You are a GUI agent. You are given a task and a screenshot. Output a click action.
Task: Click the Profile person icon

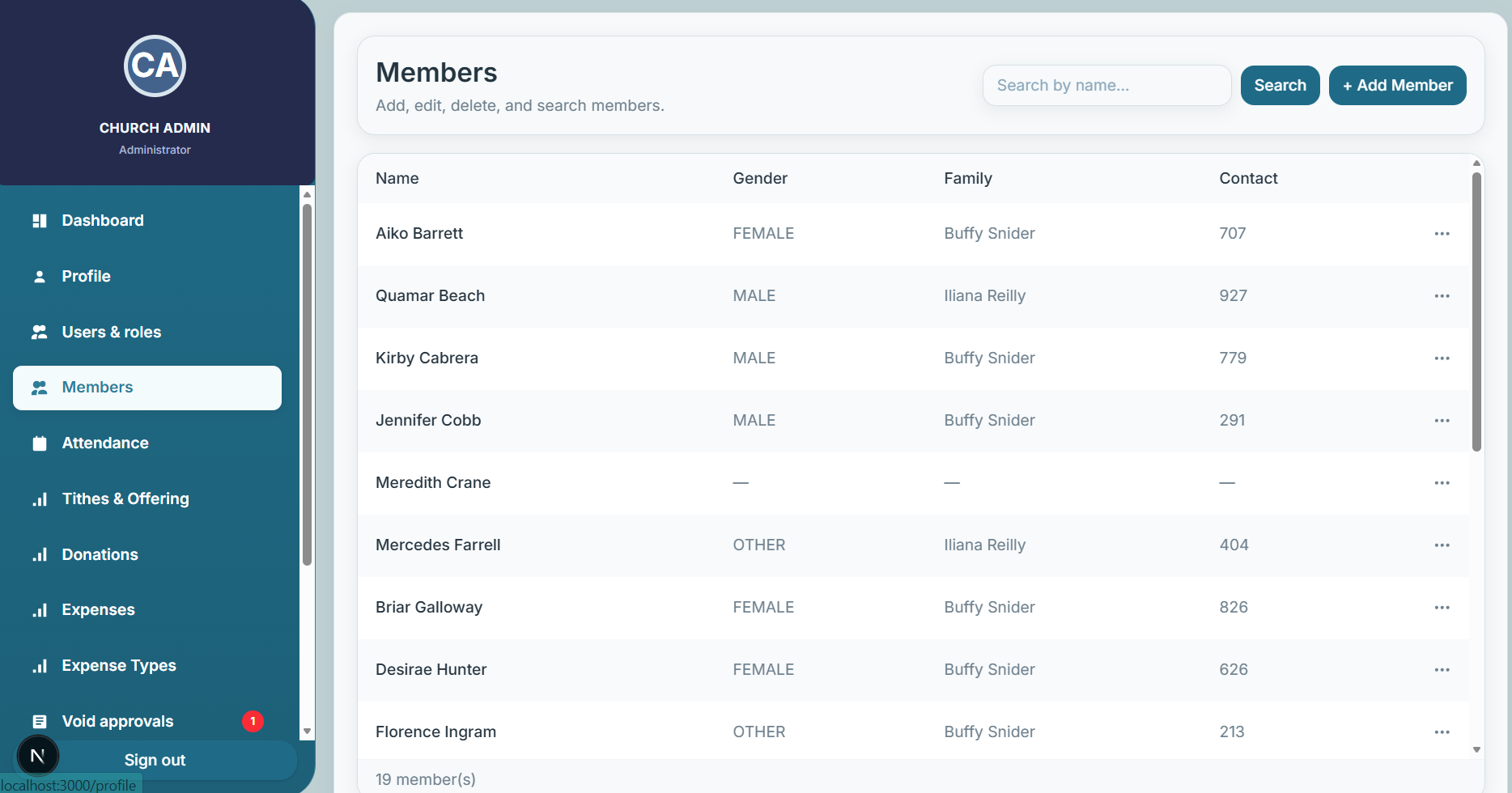click(39, 277)
